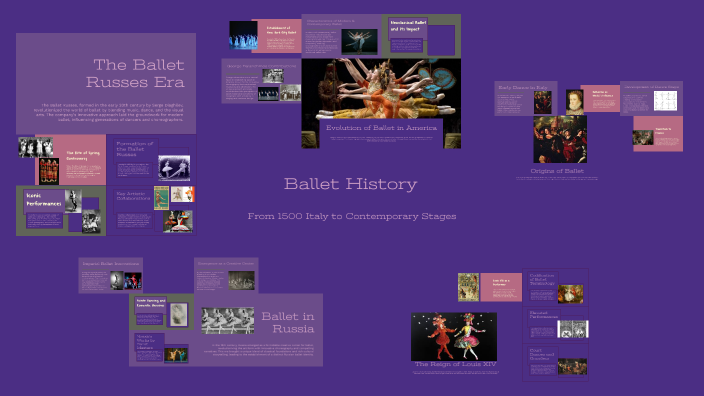Image resolution: width=704 pixels, height=396 pixels.
Task: Click the blue-lit stage dancers thumbnail
Action: pos(243,35)
